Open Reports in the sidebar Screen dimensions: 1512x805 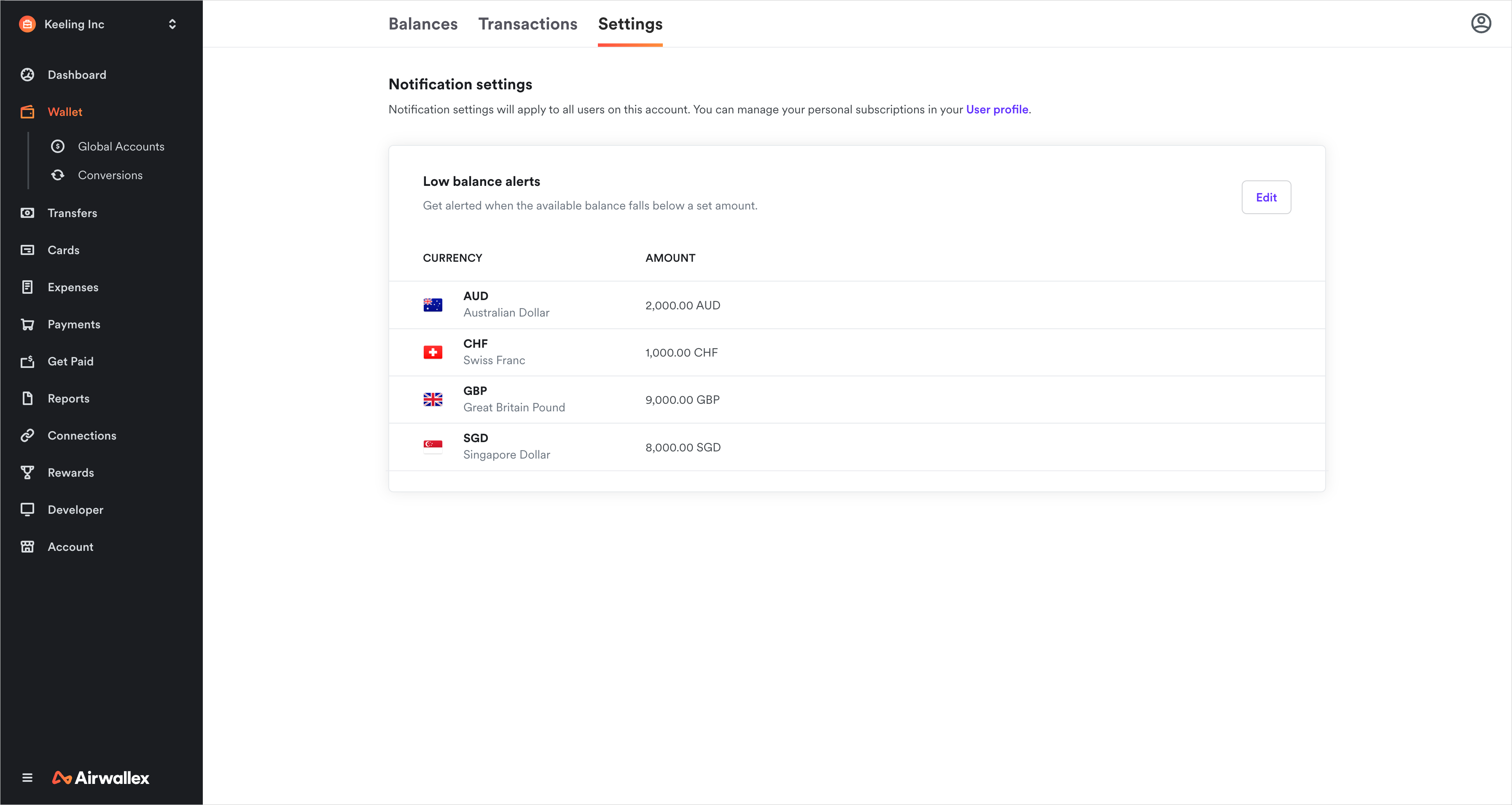pos(69,398)
